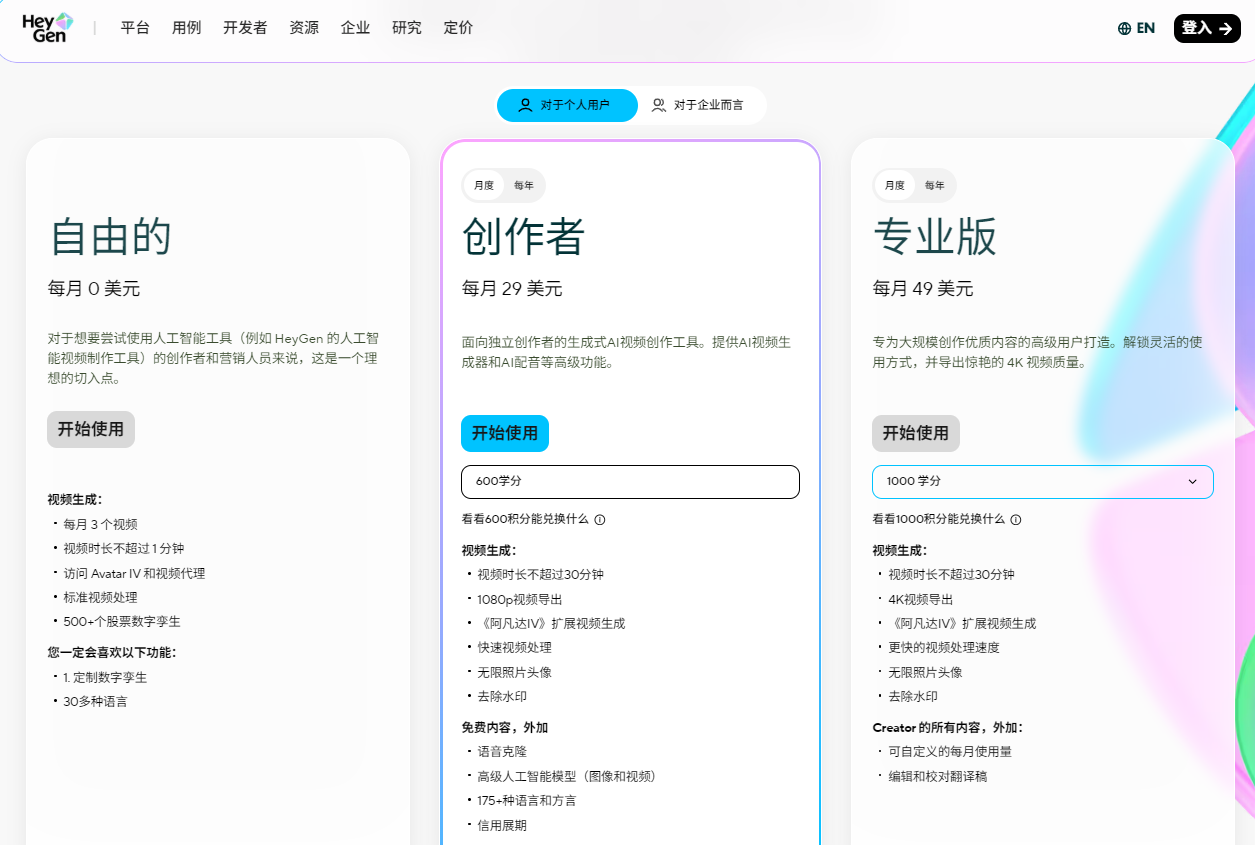Open 看看600积分能兑换什么 link

coord(525,520)
